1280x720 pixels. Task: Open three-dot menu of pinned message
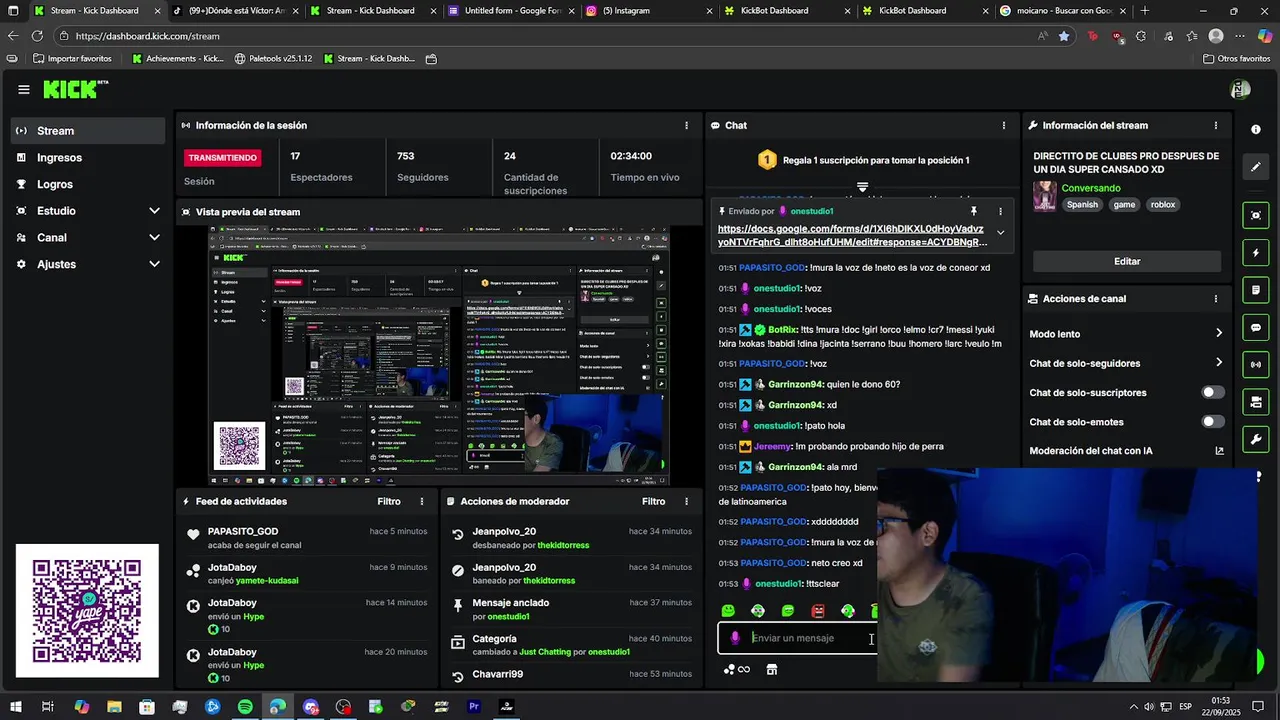point(1000,211)
